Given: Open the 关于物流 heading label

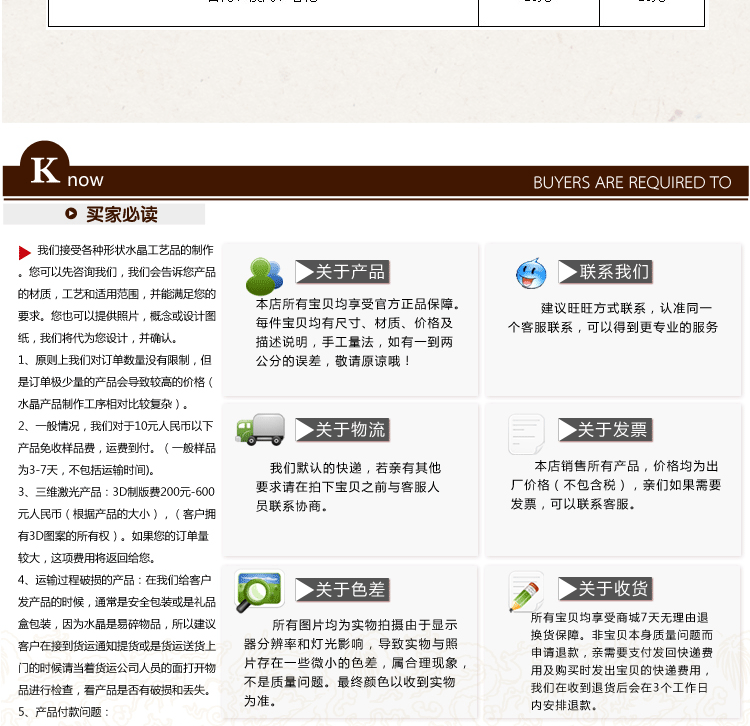Looking at the screenshot, I should pyautogui.click(x=342, y=429).
